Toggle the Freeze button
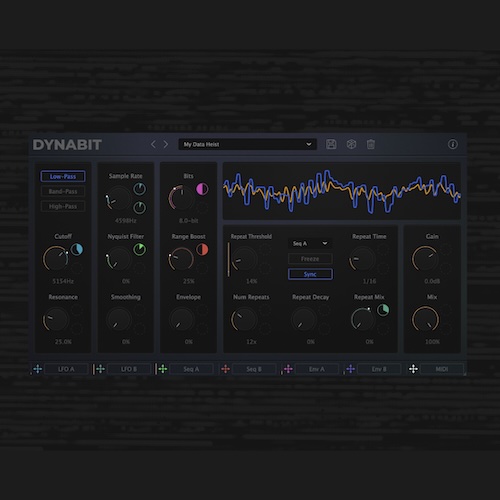 [310, 259]
